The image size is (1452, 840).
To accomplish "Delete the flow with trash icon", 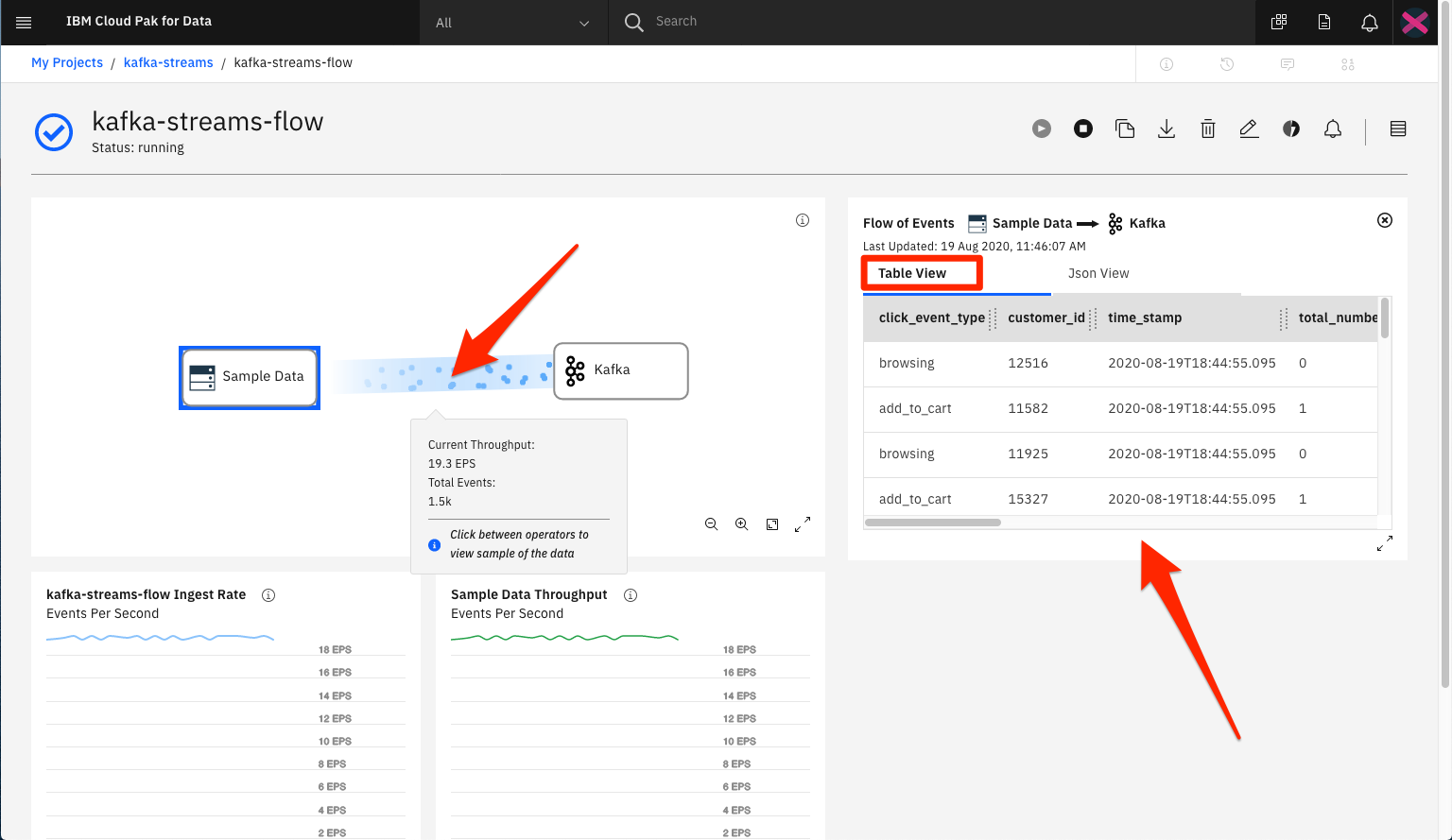I will click(1208, 129).
